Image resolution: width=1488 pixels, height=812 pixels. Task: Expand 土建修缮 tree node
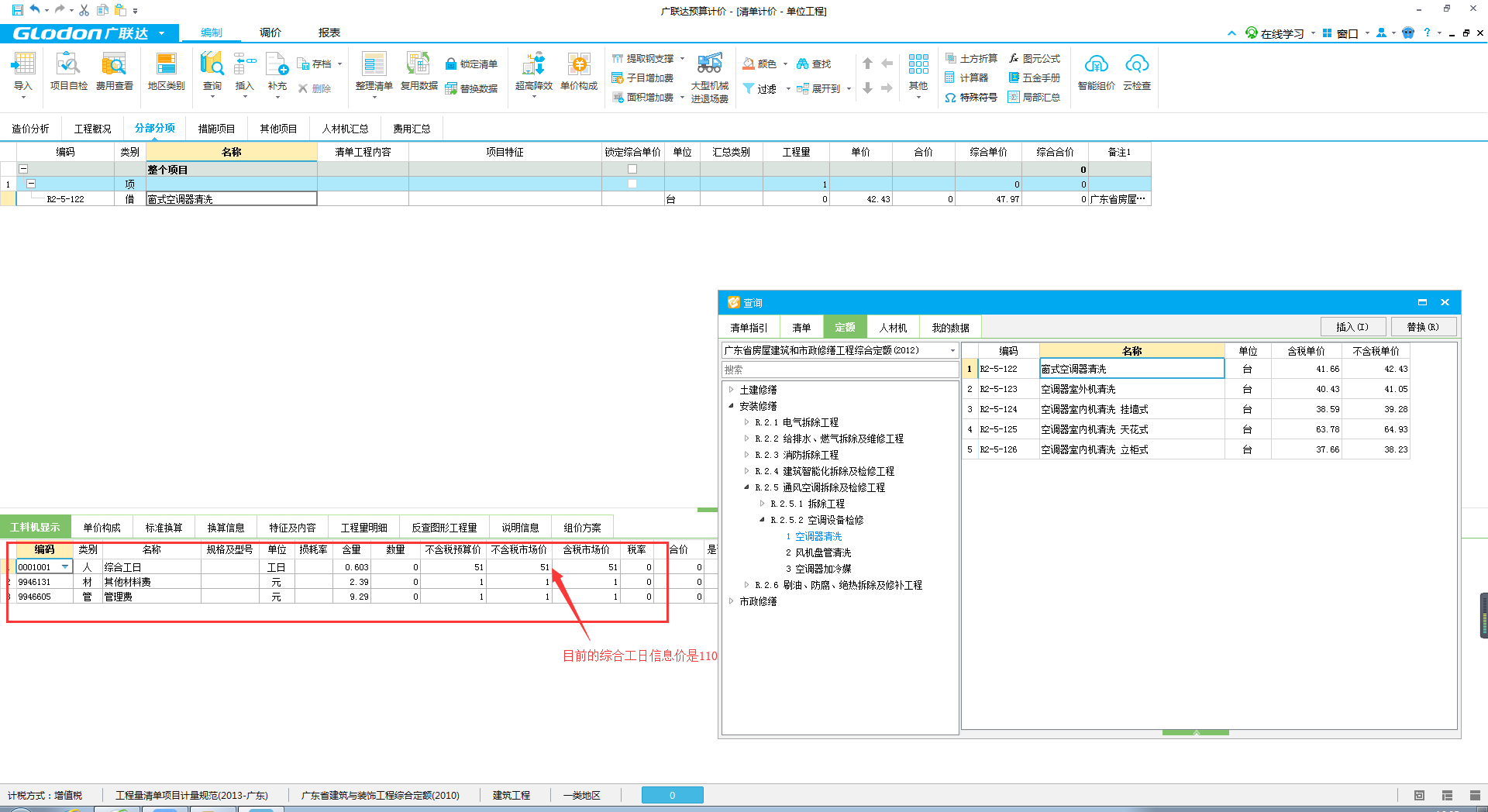click(x=731, y=390)
